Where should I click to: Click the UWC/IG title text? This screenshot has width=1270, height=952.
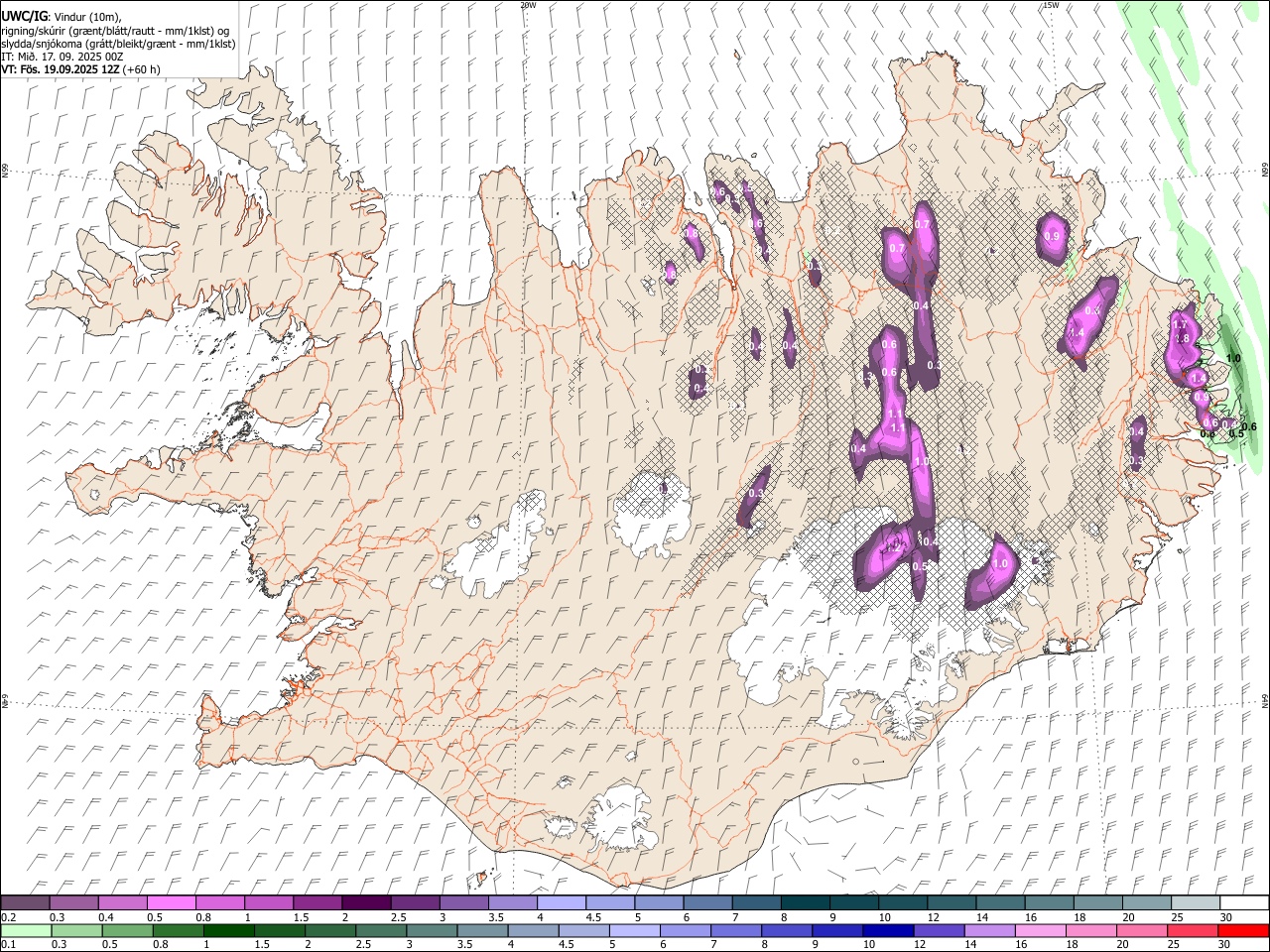tap(23, 17)
